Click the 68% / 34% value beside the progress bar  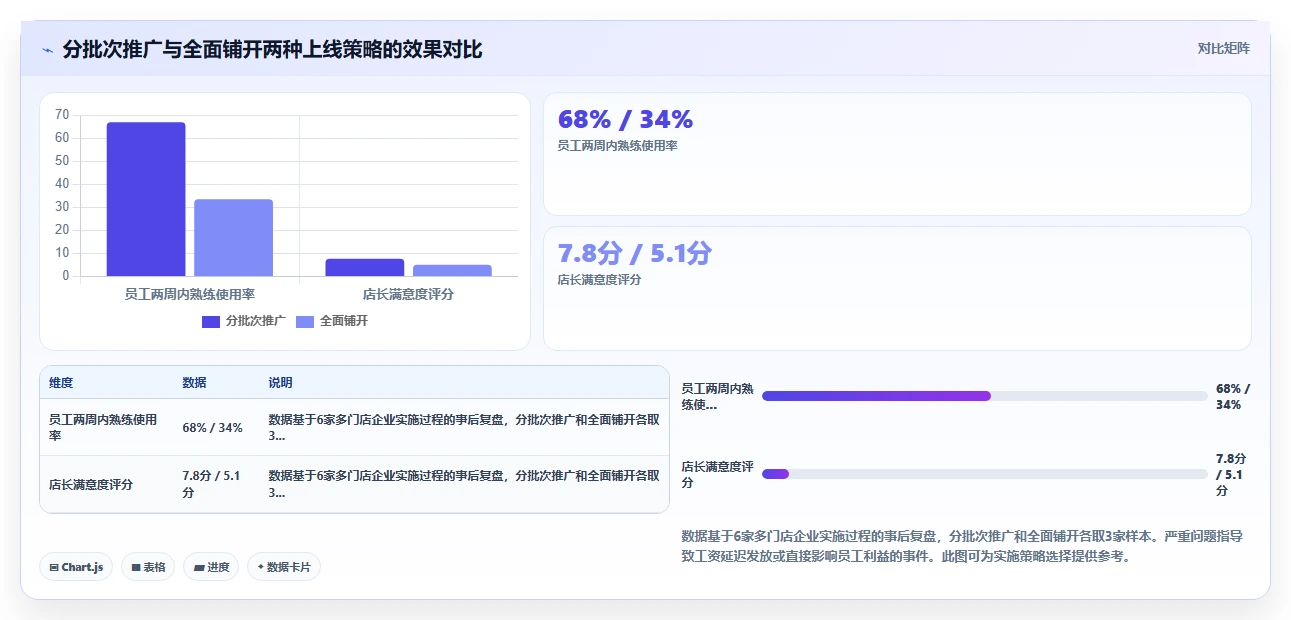(1233, 396)
